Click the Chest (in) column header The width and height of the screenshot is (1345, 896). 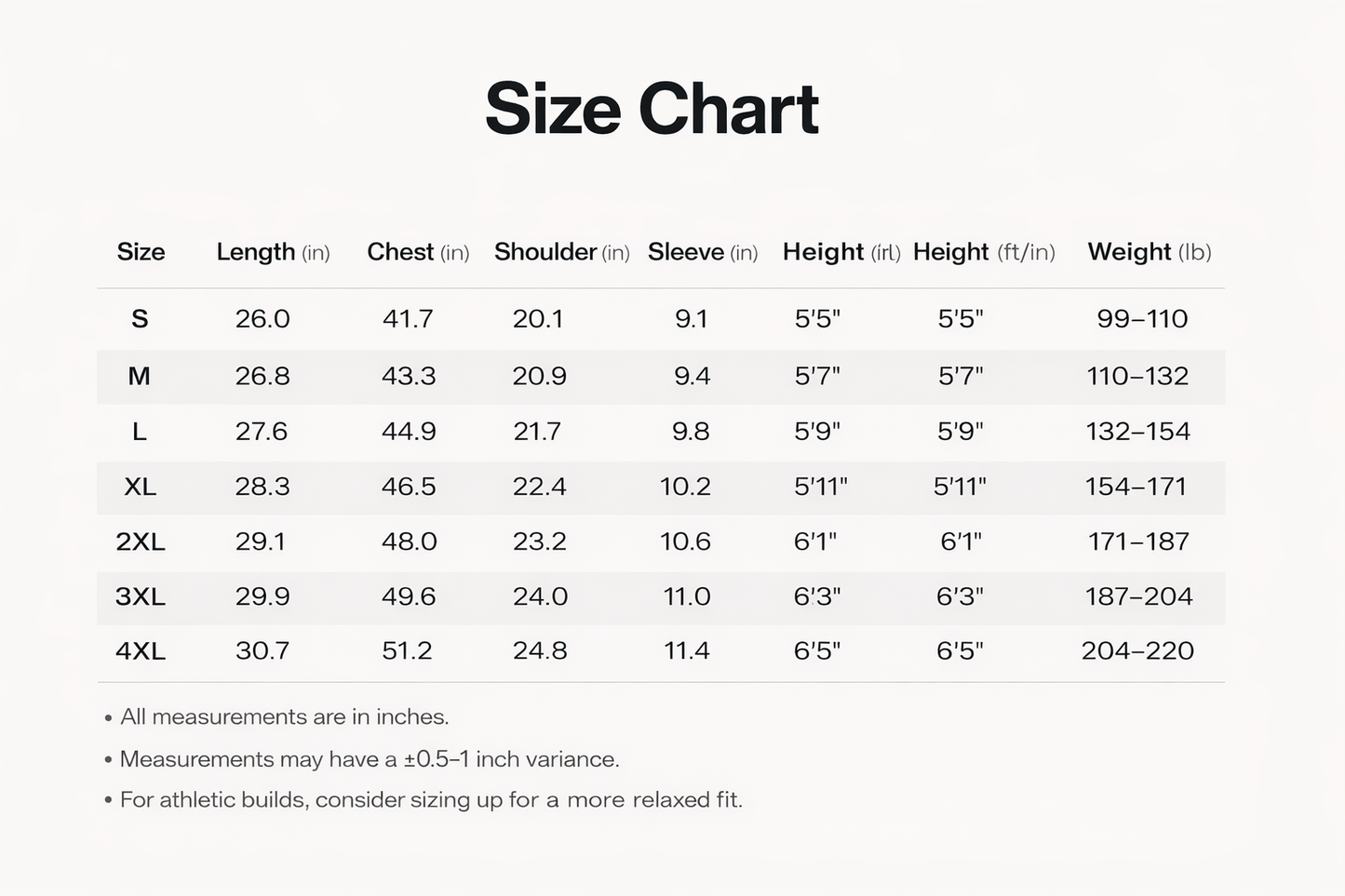pyautogui.click(x=418, y=252)
